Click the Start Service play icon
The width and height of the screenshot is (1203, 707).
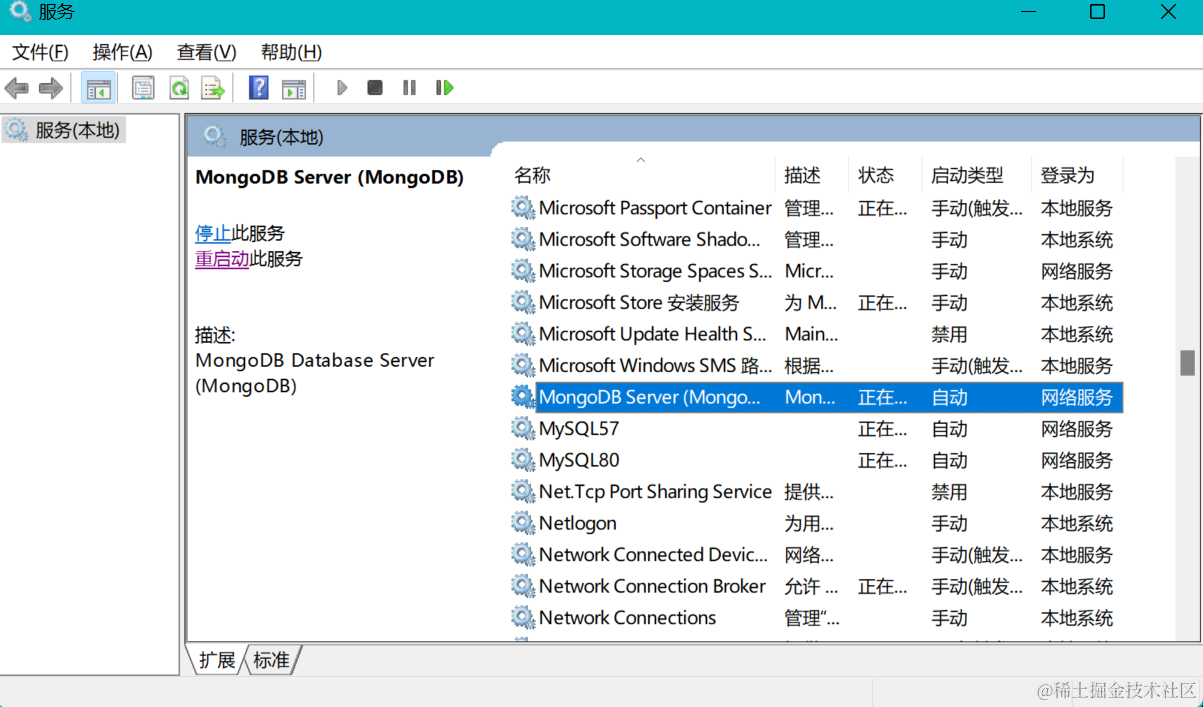tap(342, 88)
